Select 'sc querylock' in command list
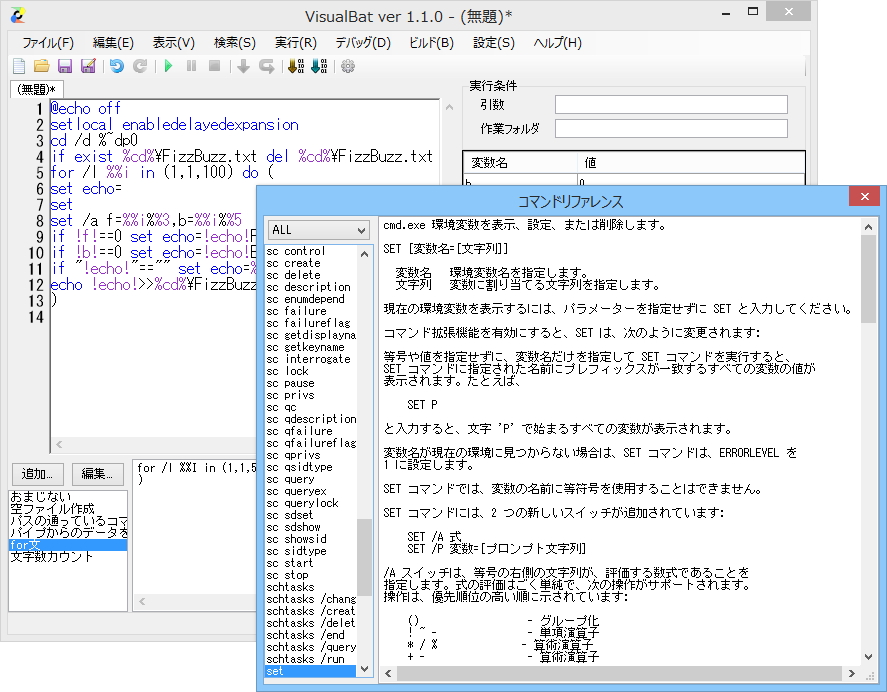Viewport: 887px width, 692px height. [311, 503]
